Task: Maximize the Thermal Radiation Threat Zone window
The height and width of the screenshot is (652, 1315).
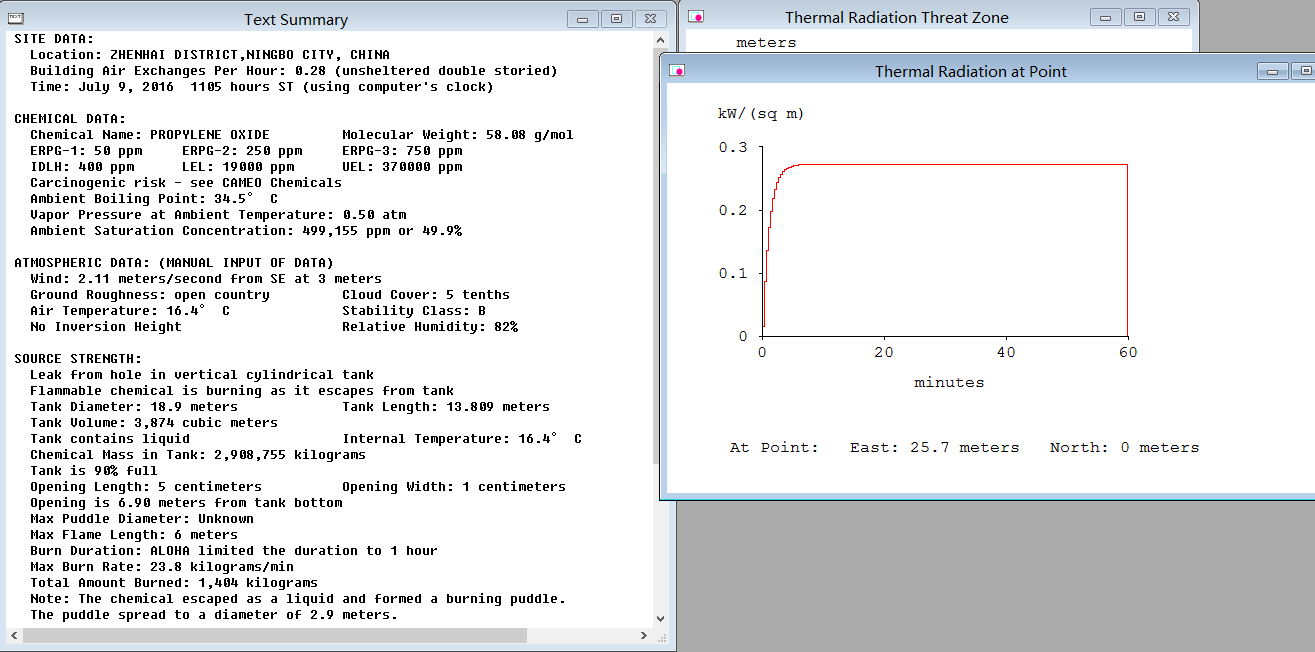Action: click(1140, 17)
